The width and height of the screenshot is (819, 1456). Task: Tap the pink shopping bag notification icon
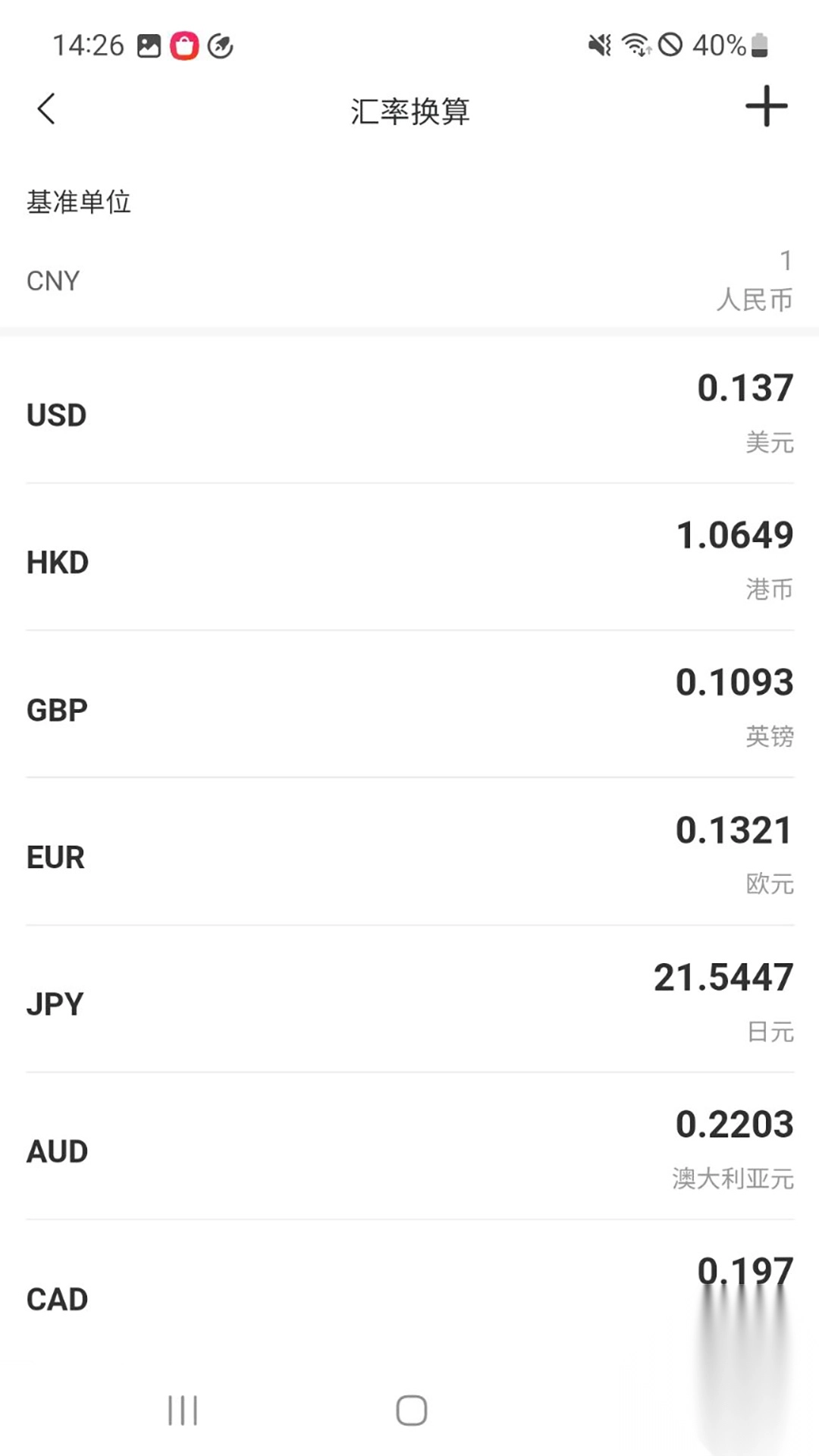point(184,46)
